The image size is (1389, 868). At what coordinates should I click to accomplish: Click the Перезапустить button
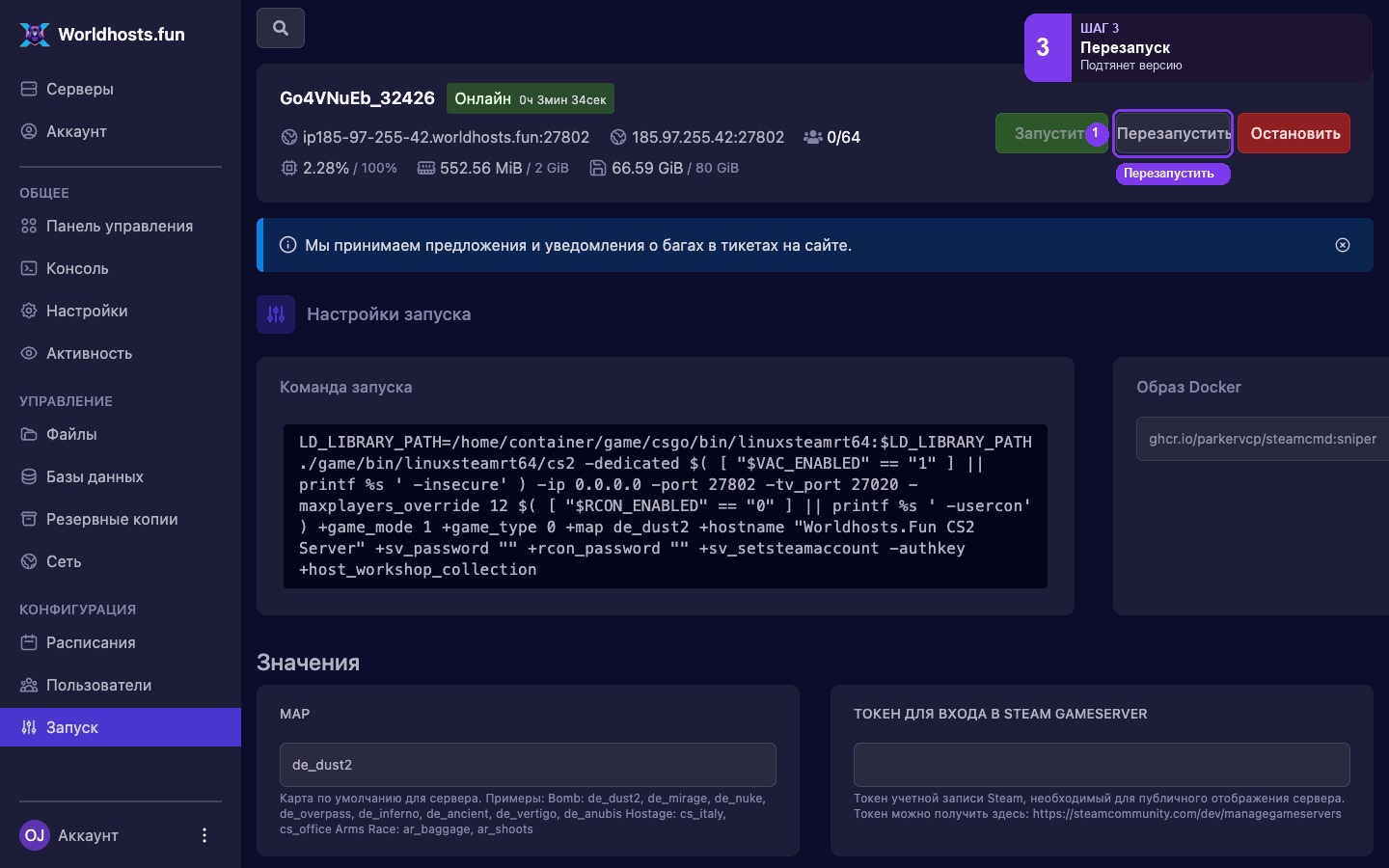1173,133
